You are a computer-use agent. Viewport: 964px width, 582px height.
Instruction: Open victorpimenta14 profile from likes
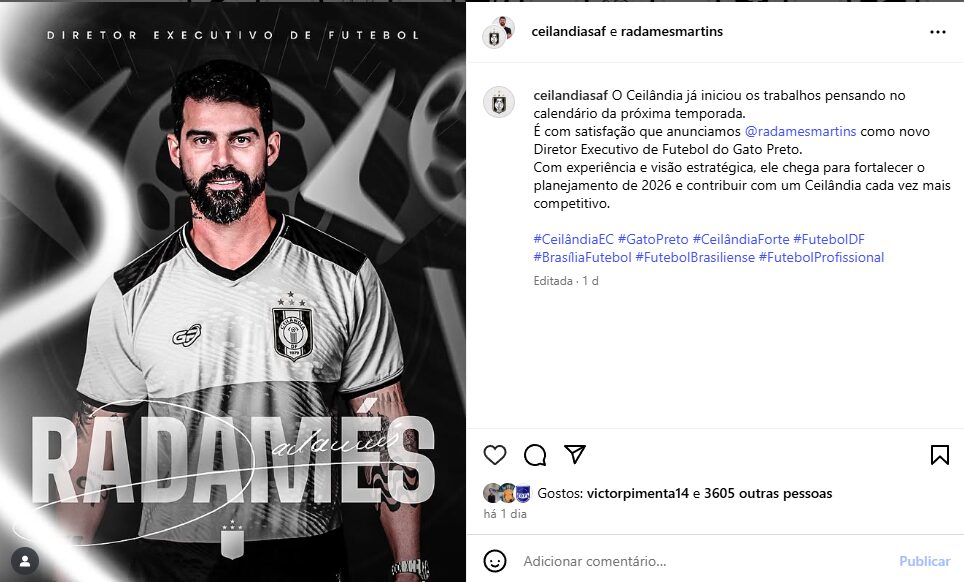pos(638,494)
